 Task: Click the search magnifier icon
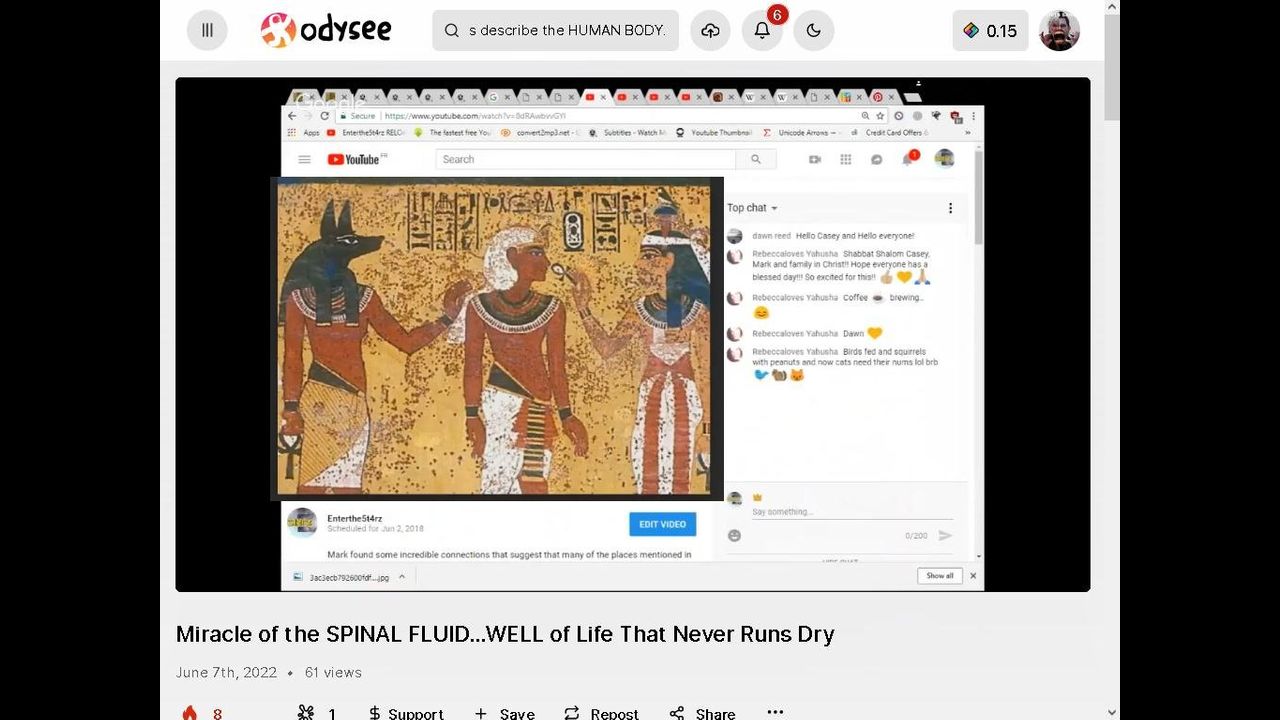(452, 30)
